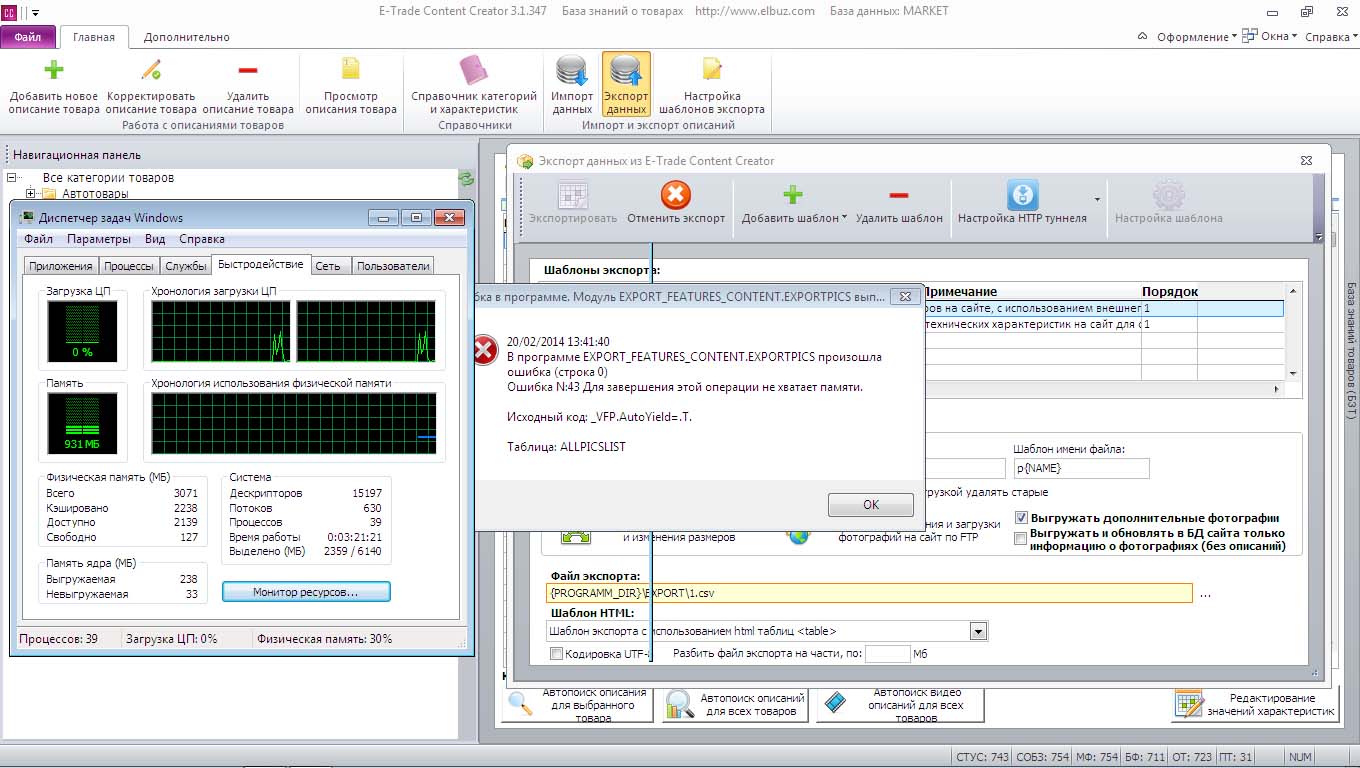Viewport: 1360px width, 768px height.
Task: Open 'Справка' menu in Task Manager
Action: tap(202, 239)
